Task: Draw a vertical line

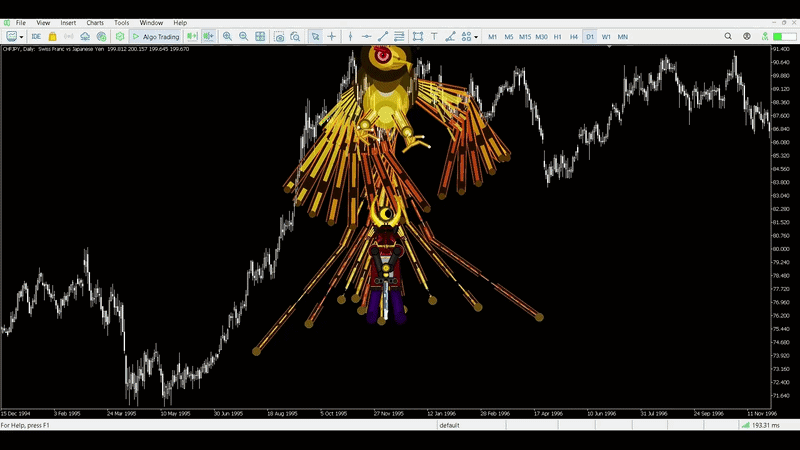Action: pos(350,37)
